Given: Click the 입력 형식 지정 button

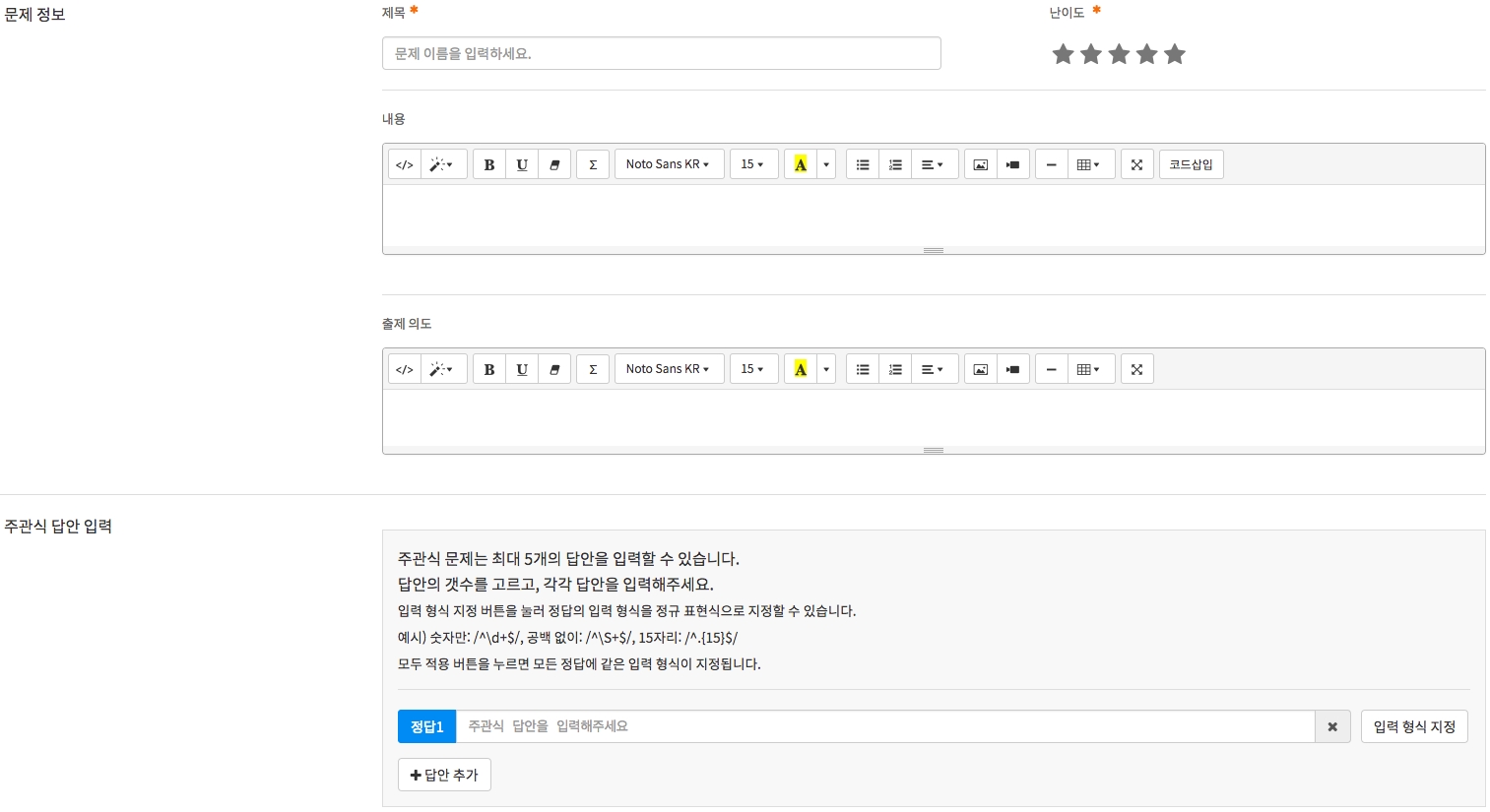Looking at the screenshot, I should (x=1414, y=726).
